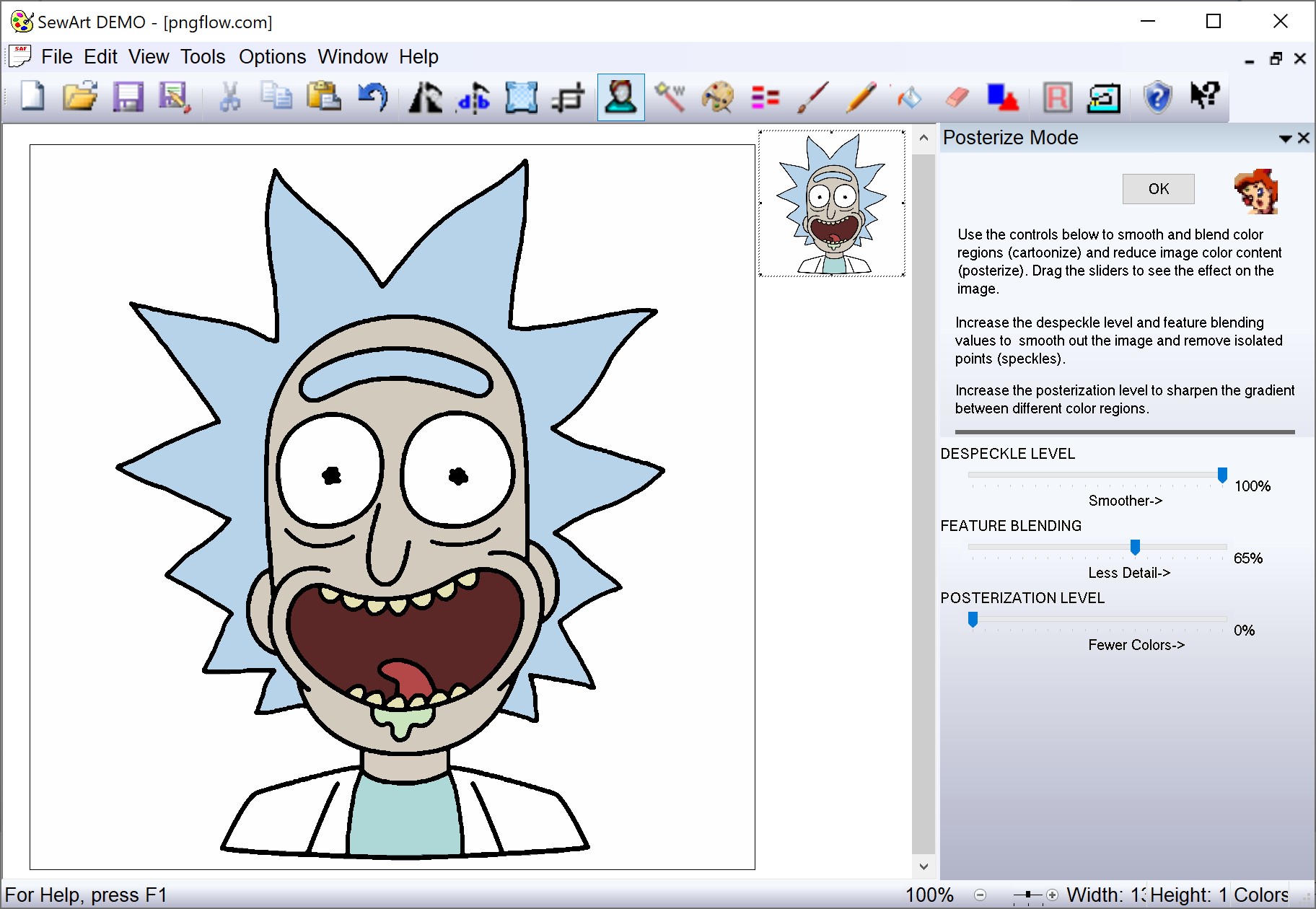Click the zoom out minus button
This screenshot has width=1316, height=909.
click(980, 895)
